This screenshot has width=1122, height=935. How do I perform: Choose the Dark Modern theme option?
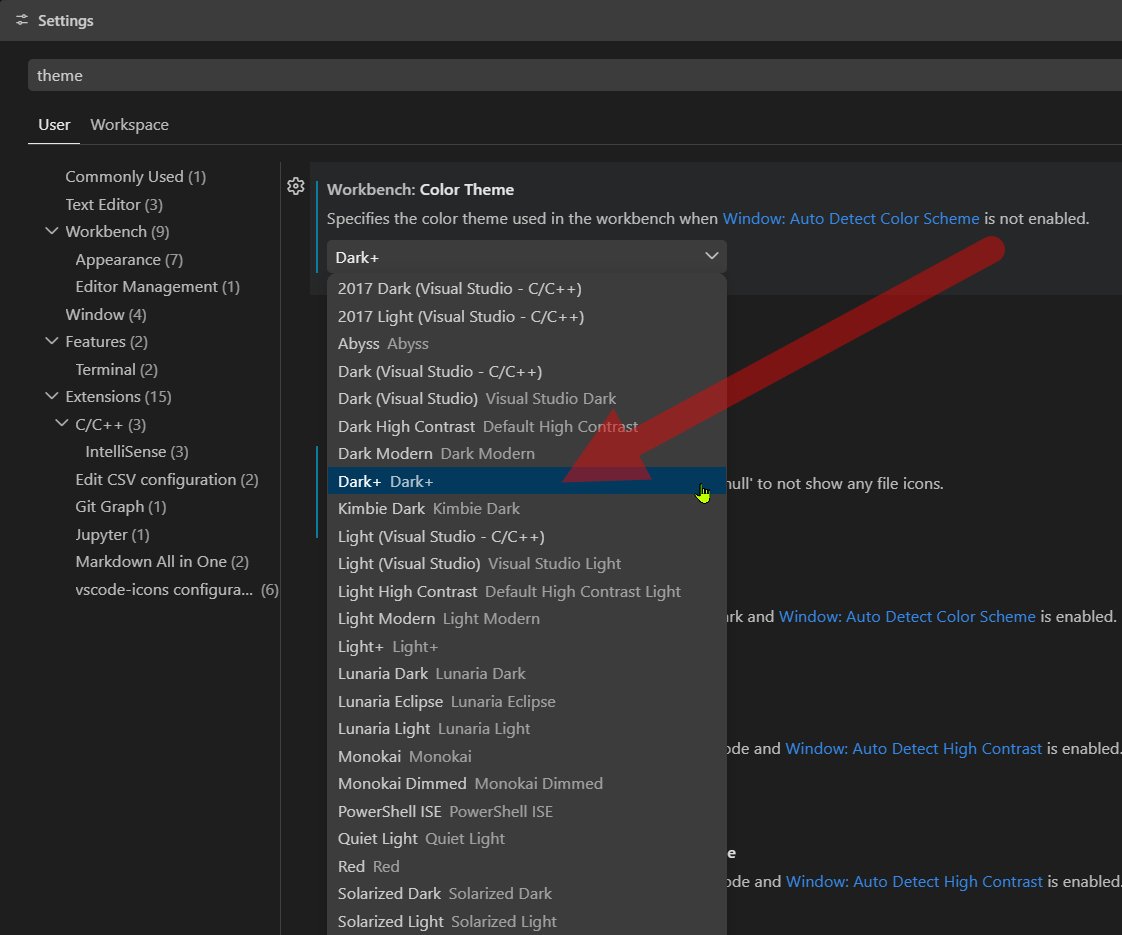click(527, 454)
